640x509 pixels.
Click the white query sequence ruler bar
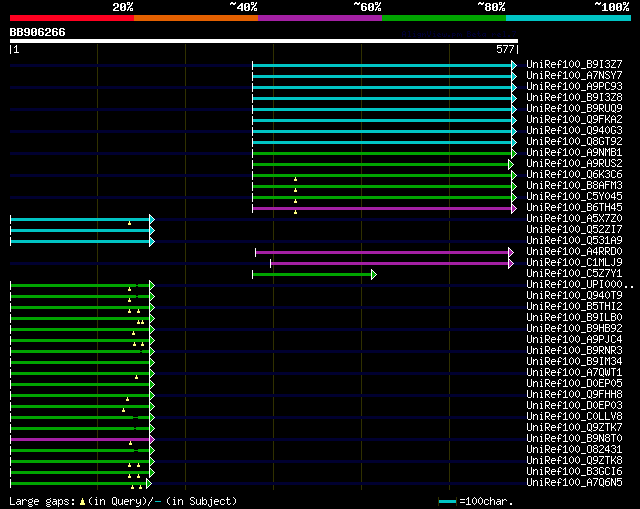[x=263, y=42]
